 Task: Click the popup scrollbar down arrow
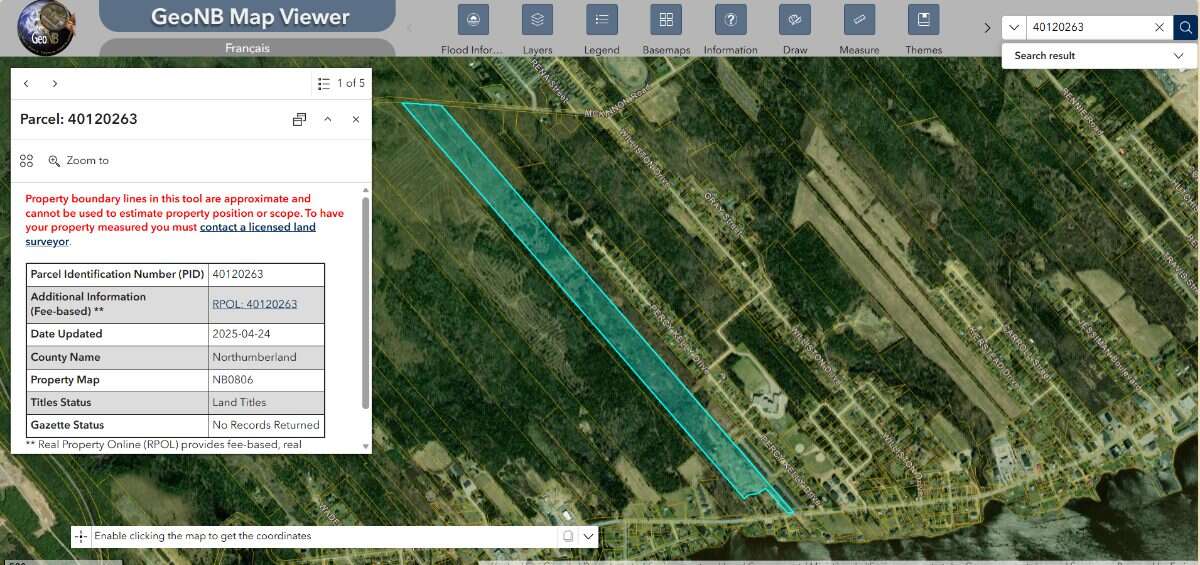[365, 446]
